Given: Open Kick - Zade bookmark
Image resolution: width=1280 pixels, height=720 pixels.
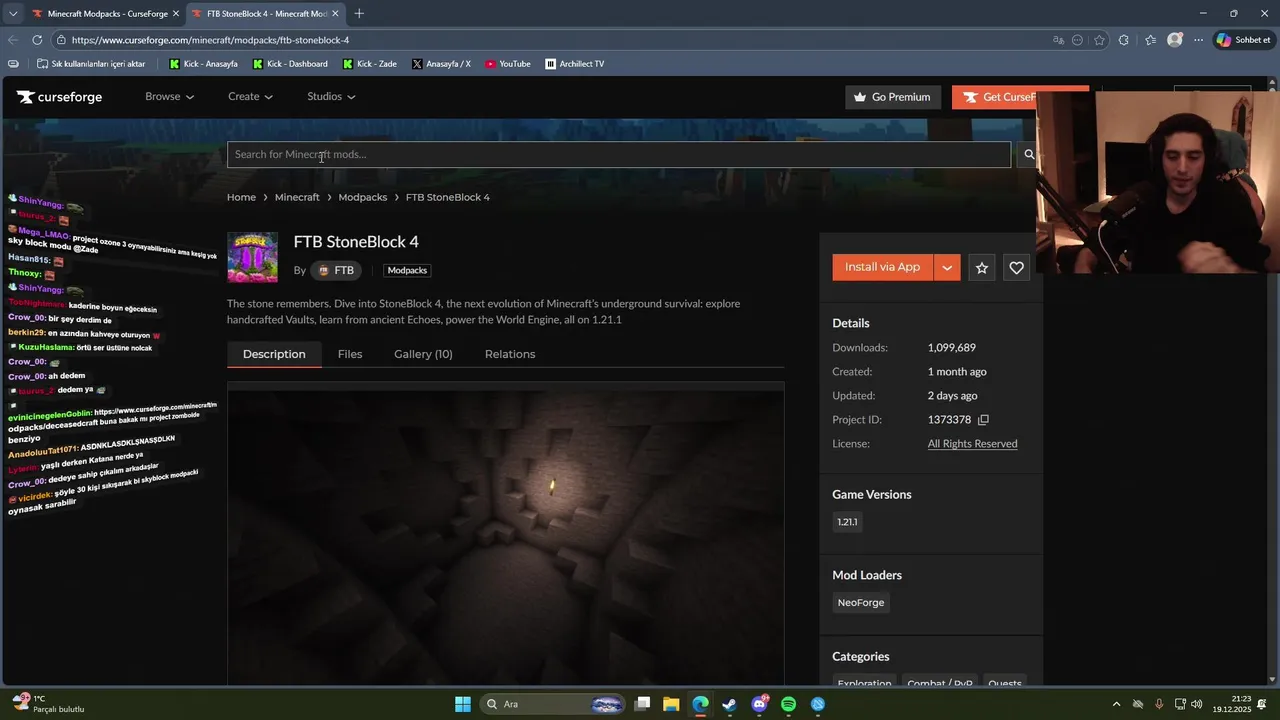Looking at the screenshot, I should click(369, 64).
